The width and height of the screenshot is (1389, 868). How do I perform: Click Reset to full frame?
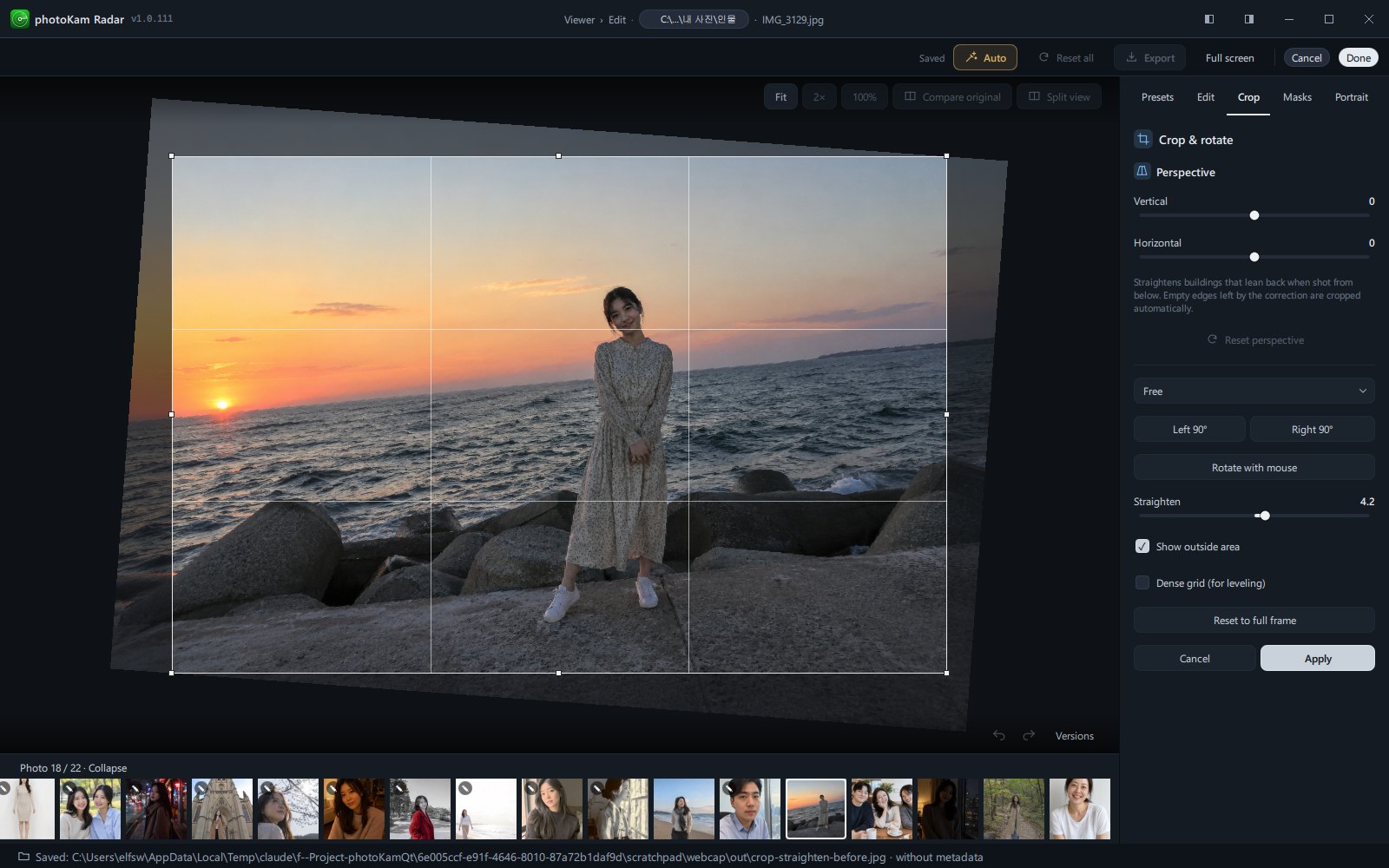(1254, 620)
